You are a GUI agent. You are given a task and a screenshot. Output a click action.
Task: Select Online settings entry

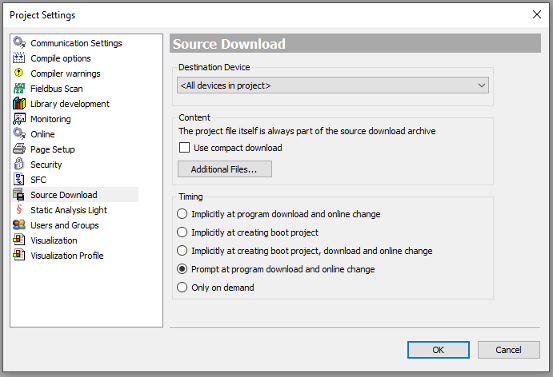tap(42, 134)
